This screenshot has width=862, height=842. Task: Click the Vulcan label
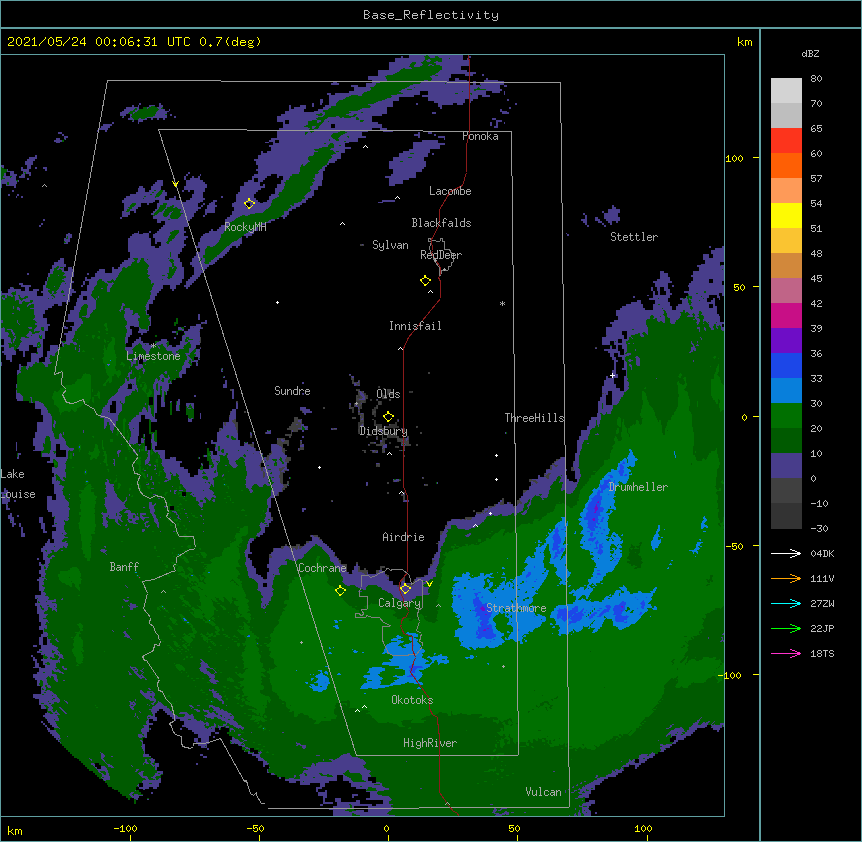tap(543, 792)
